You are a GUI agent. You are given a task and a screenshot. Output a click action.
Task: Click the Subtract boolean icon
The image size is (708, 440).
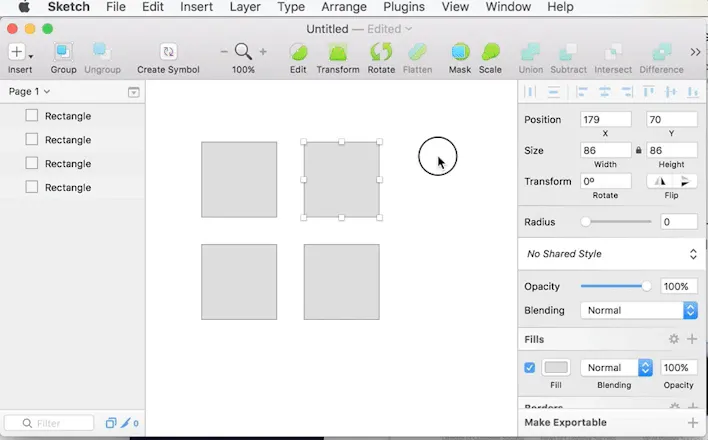(568, 52)
